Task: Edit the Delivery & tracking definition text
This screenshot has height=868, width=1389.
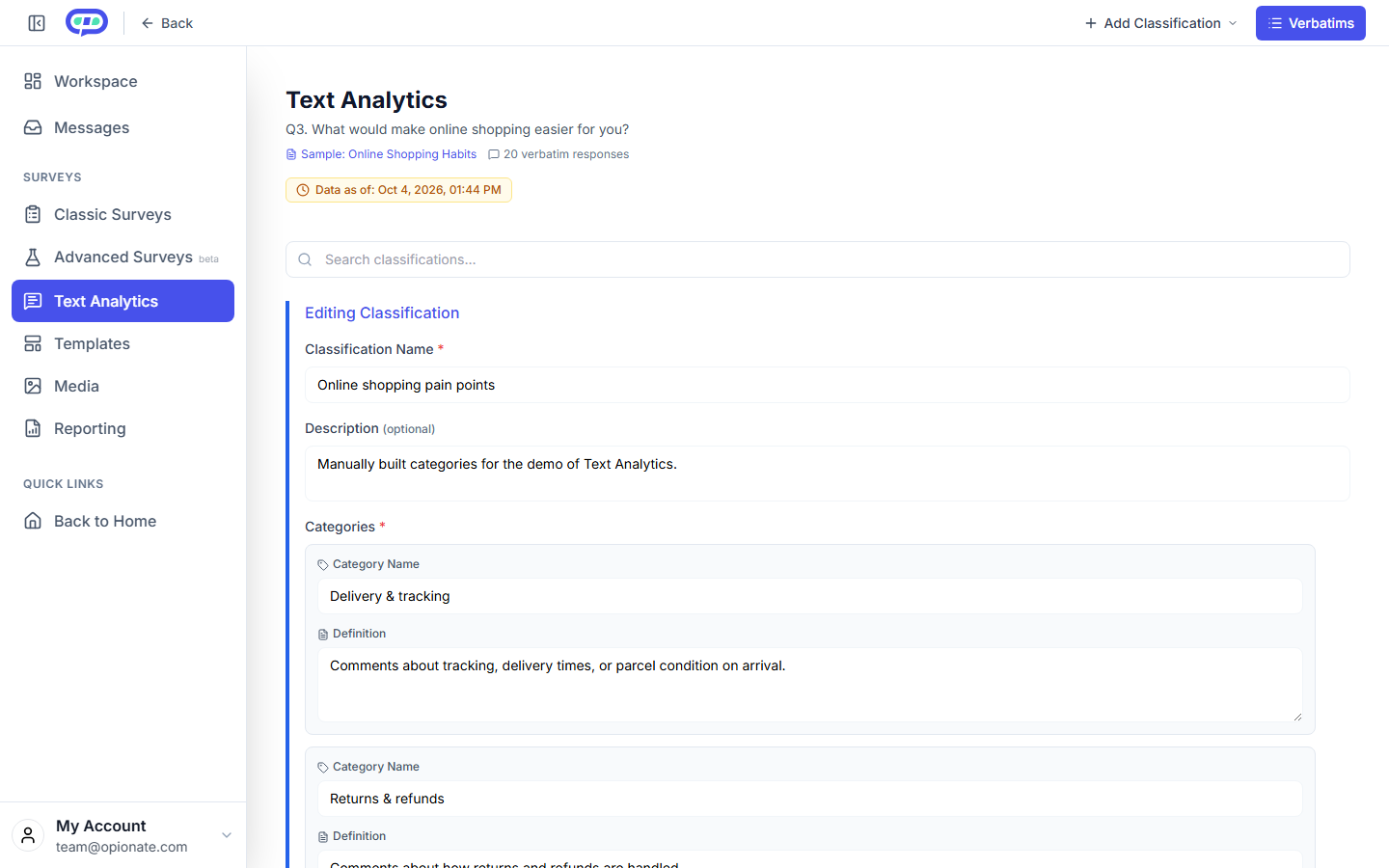Action: (810, 685)
